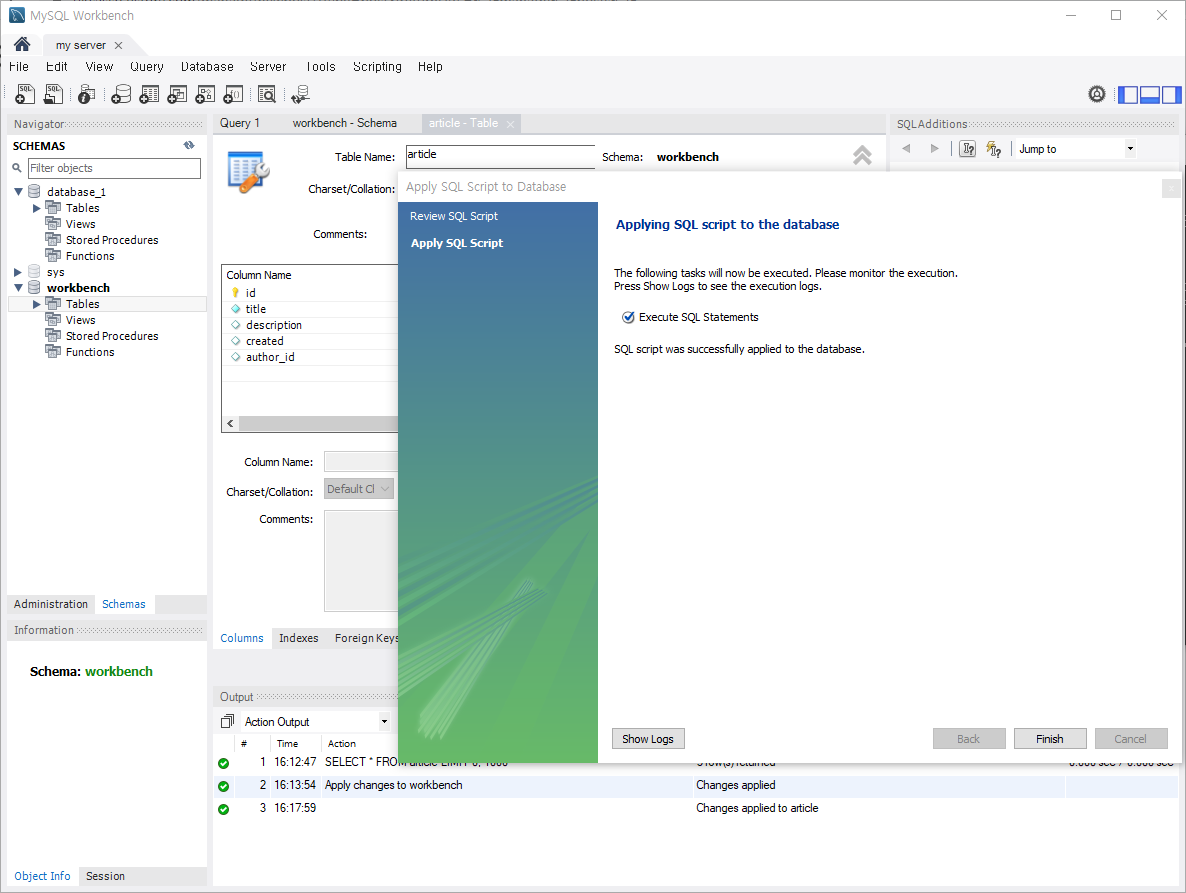The width and height of the screenshot is (1186, 893).
Task: Click the Show Logs button
Action: click(648, 739)
